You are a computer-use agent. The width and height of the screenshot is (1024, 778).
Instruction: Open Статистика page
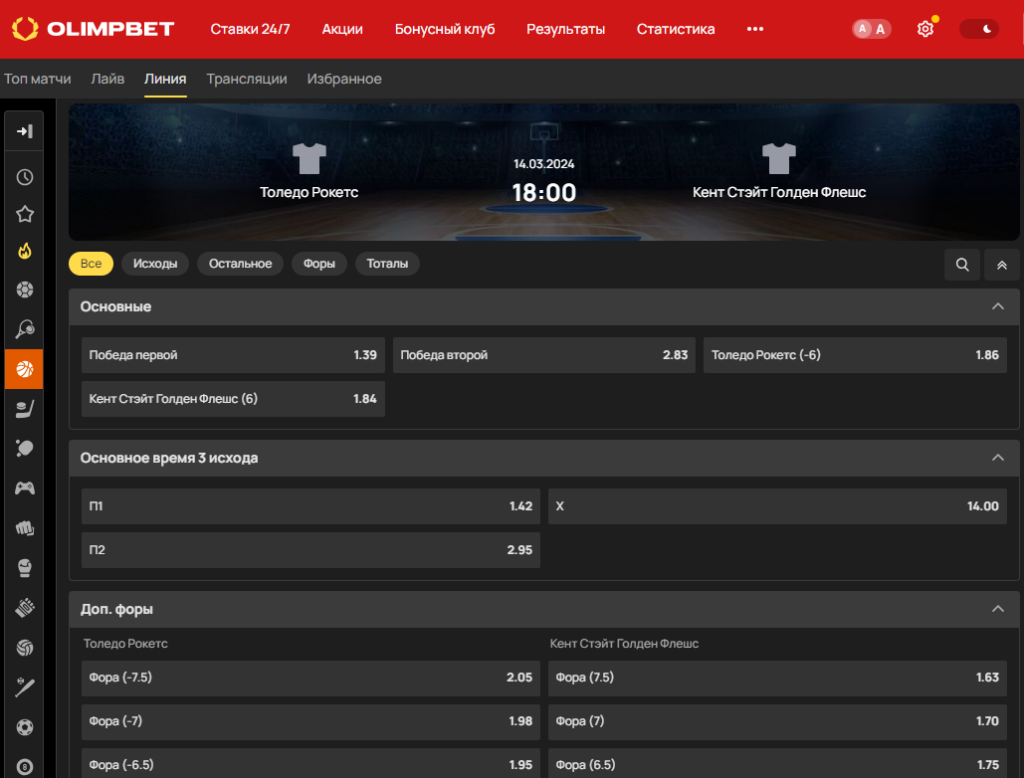pos(675,29)
